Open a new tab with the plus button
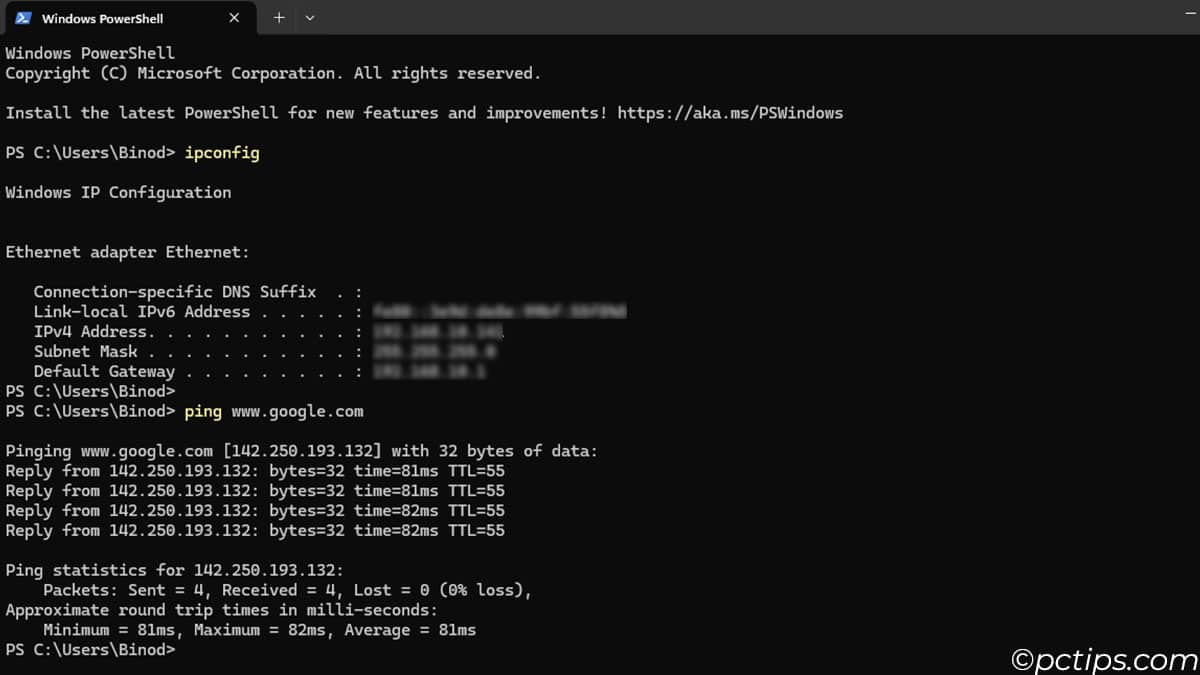1200x675 pixels. click(279, 18)
